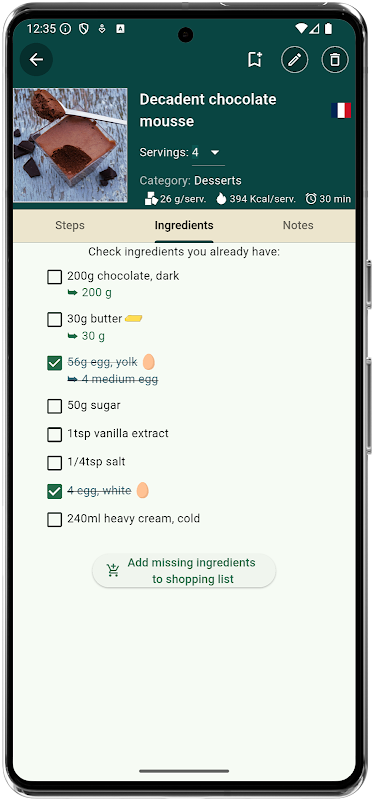
Task: Select the Ingredients tab
Action: click(x=184, y=225)
